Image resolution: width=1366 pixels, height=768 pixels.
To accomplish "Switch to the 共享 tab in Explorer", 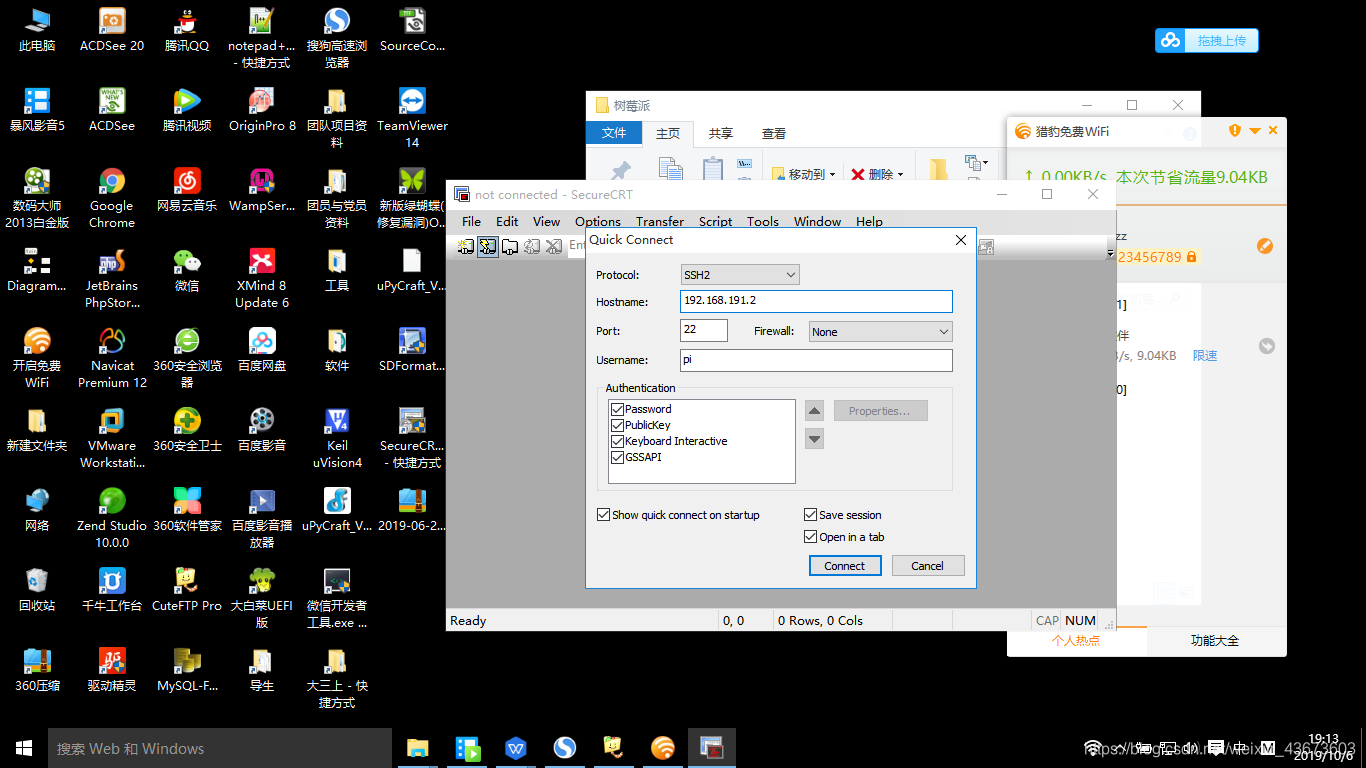I will pyautogui.click(x=720, y=133).
